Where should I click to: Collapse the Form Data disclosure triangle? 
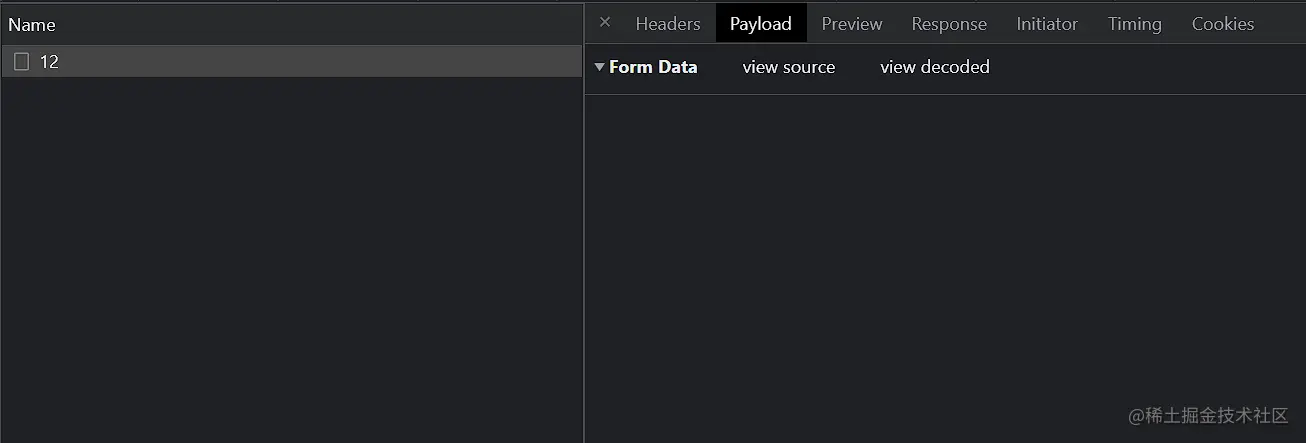pos(599,67)
